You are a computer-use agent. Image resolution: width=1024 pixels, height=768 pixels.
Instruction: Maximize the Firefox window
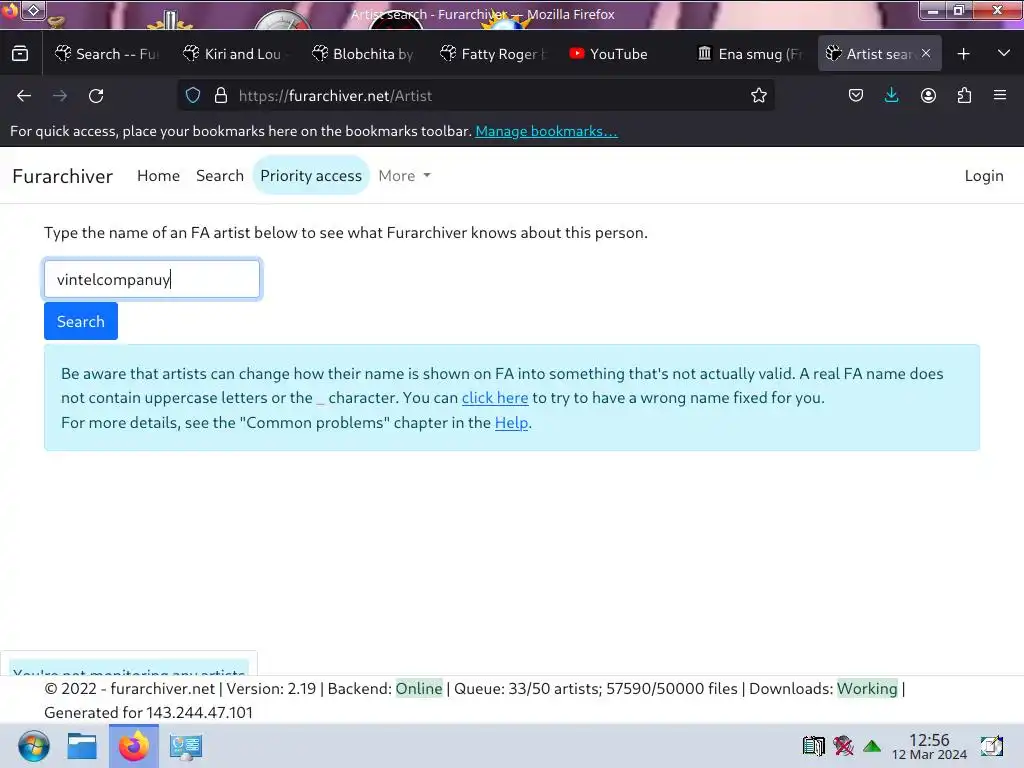pos(959,10)
